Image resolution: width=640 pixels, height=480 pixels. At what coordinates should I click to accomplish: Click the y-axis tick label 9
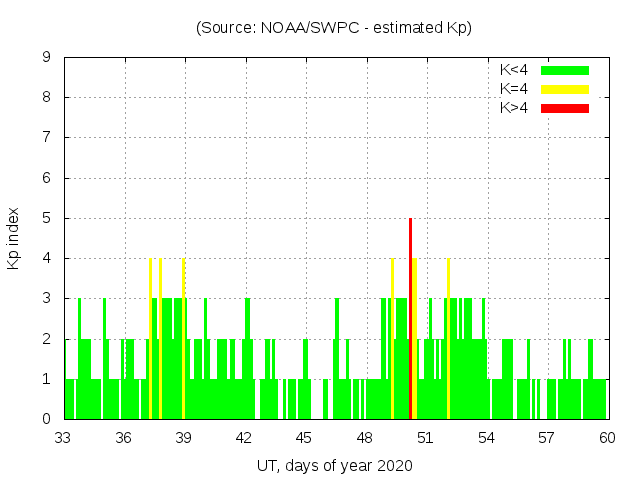(47, 58)
